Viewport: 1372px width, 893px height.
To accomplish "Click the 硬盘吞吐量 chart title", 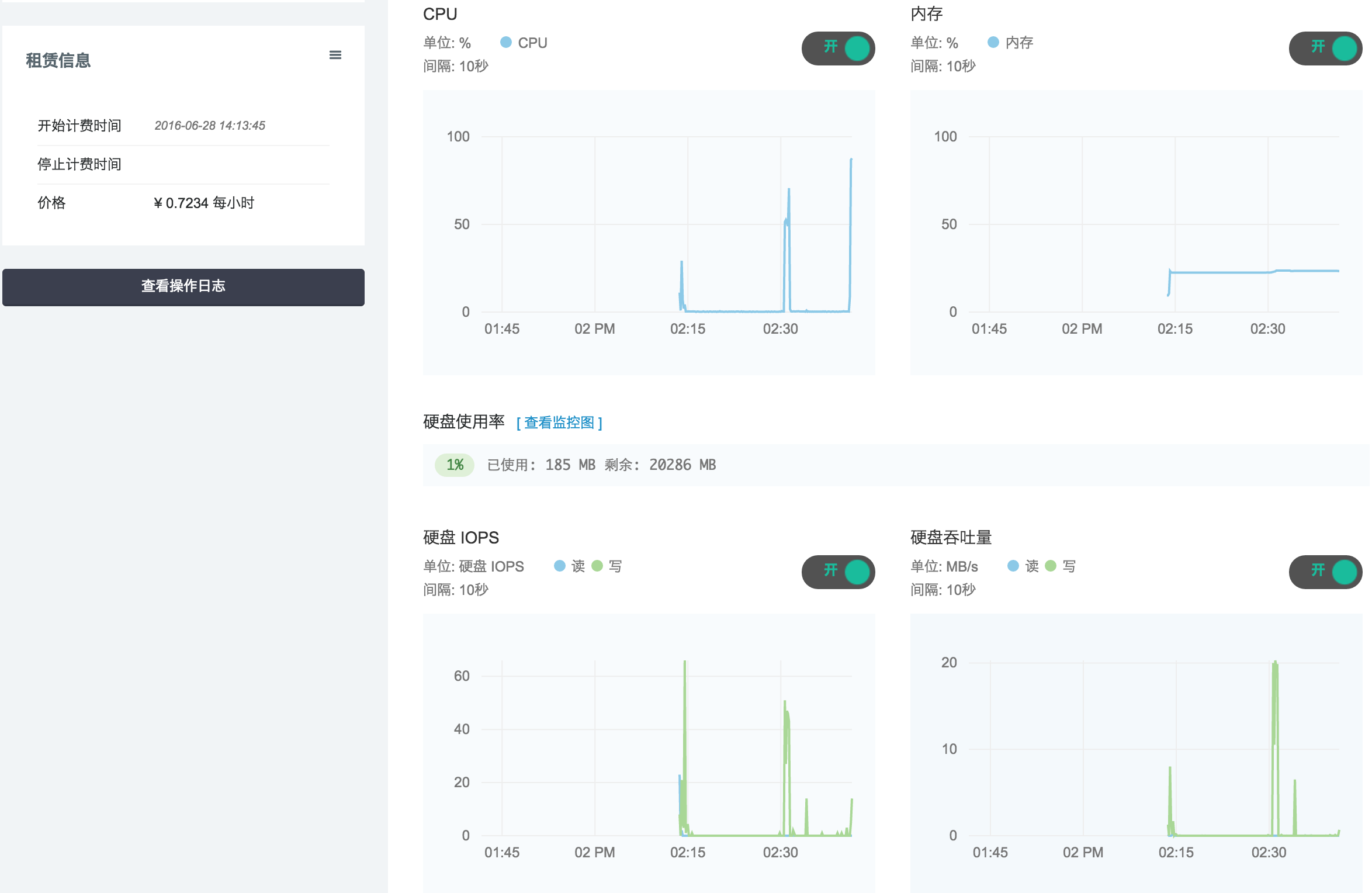I will [951, 538].
